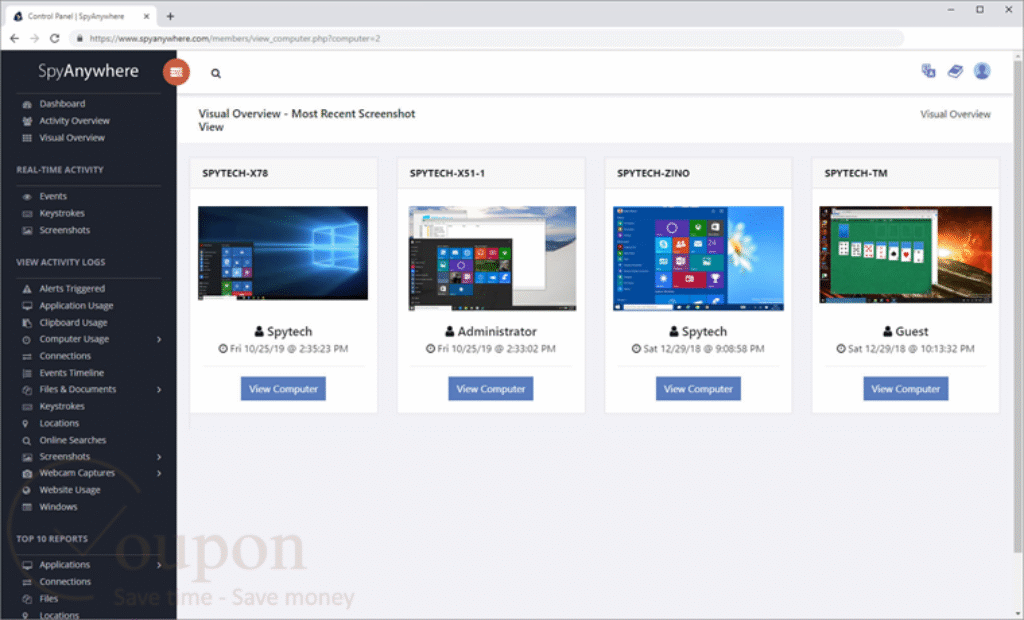Image resolution: width=1024 pixels, height=620 pixels.
Task: Click the Connections arrows icon under activity logs
Action: tap(27, 357)
